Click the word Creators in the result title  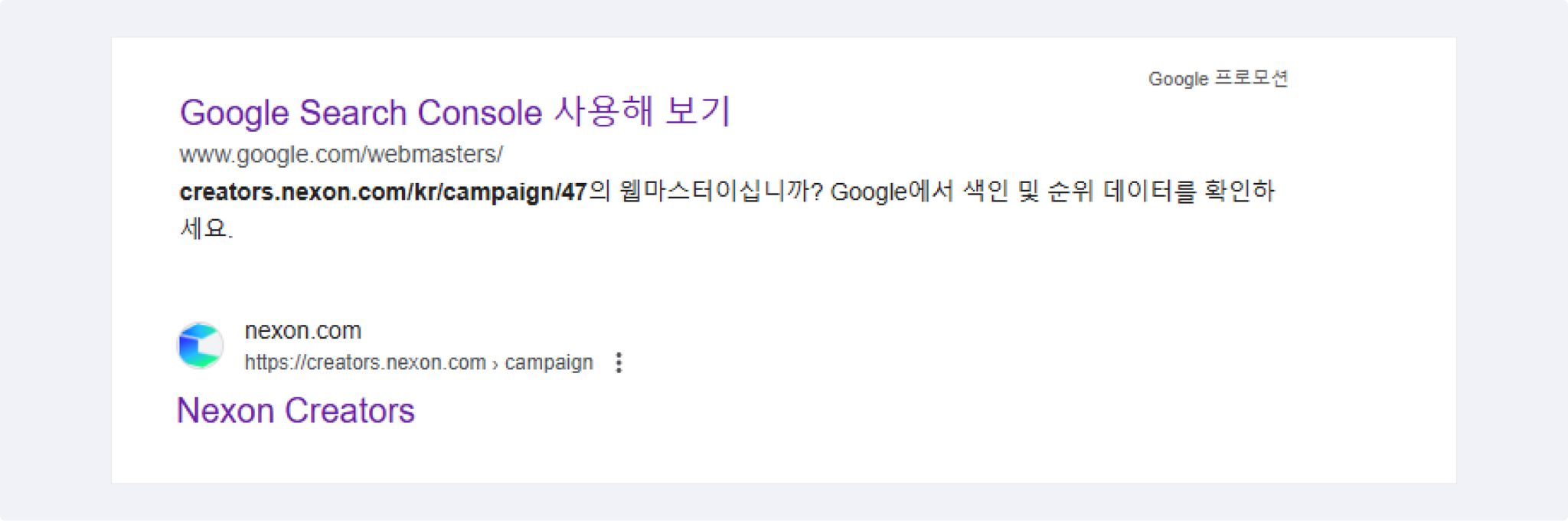tap(350, 411)
